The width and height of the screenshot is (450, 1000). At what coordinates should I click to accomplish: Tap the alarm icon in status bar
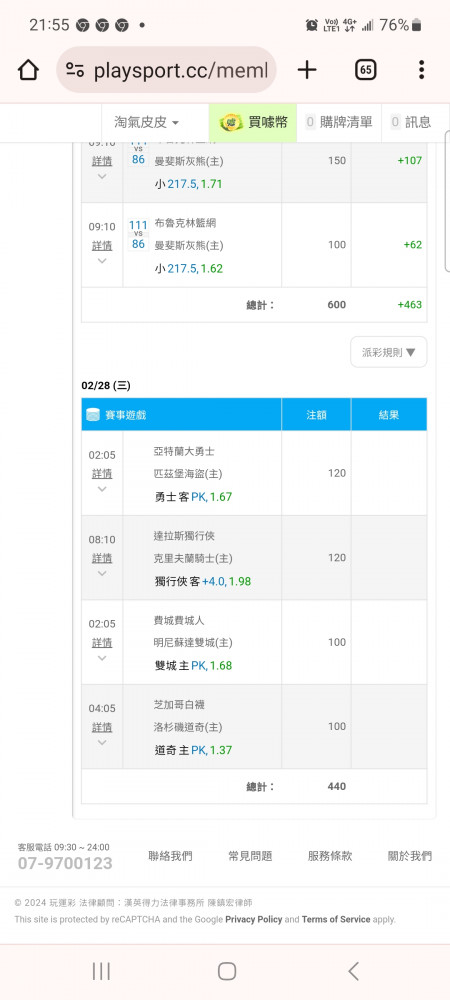click(312, 25)
